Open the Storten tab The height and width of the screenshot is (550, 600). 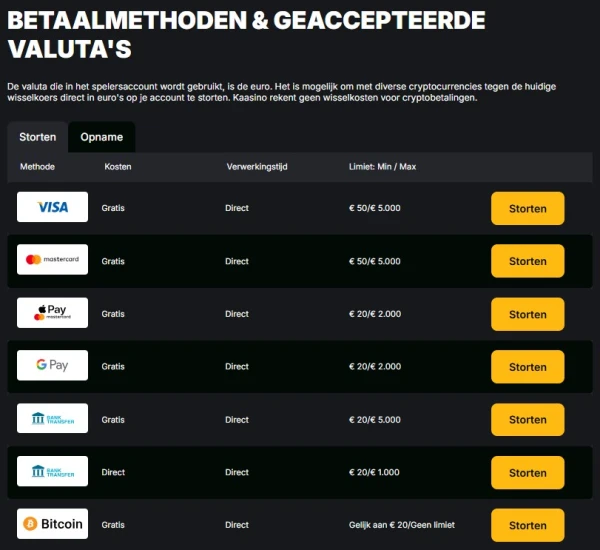(38, 137)
